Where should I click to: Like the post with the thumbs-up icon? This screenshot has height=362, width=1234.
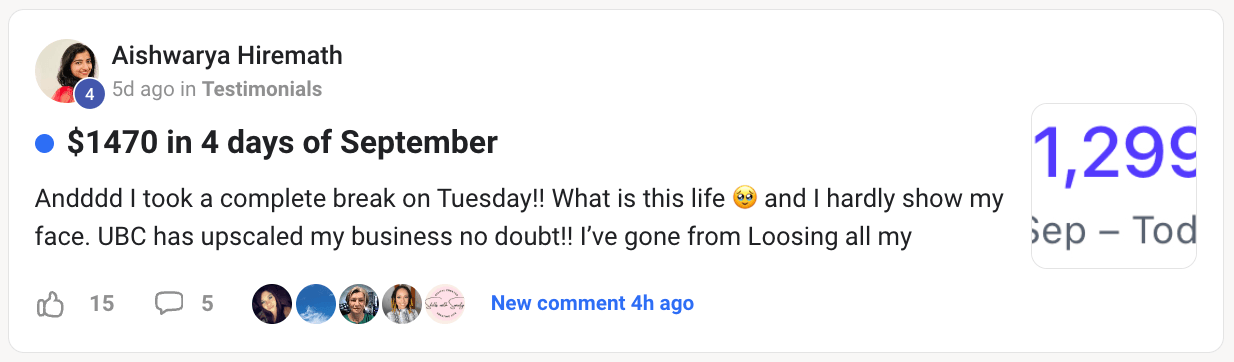[x=51, y=303]
